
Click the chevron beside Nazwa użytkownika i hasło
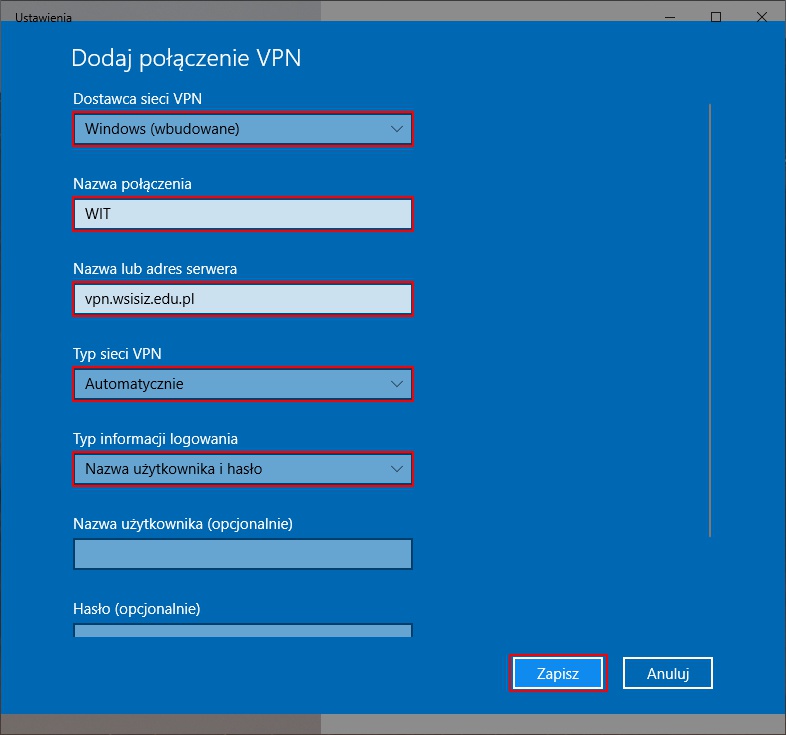[397, 469]
